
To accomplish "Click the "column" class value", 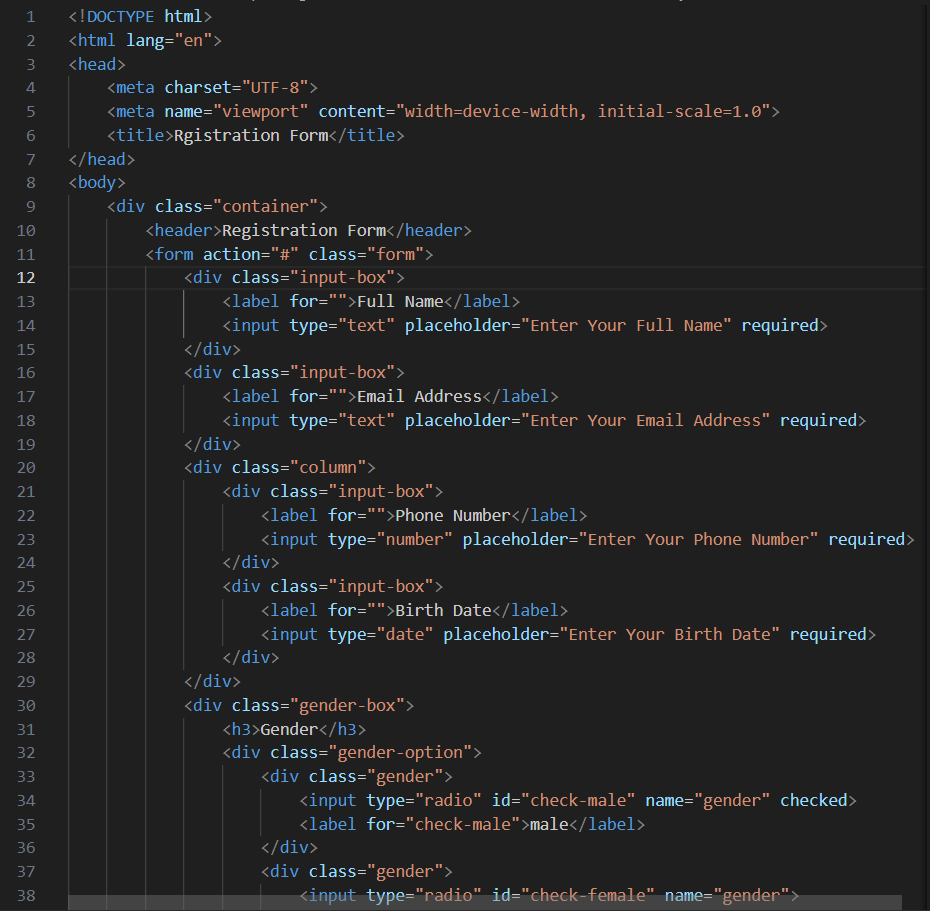I will pyautogui.click(x=328, y=467).
